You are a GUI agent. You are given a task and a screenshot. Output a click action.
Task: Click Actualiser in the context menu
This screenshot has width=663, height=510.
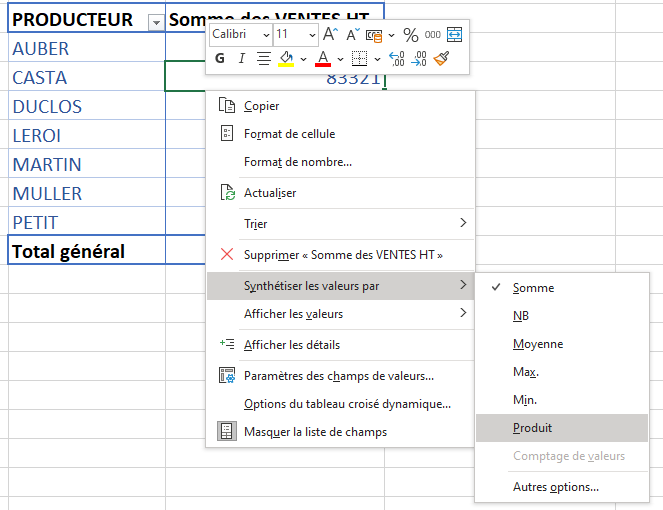269,193
